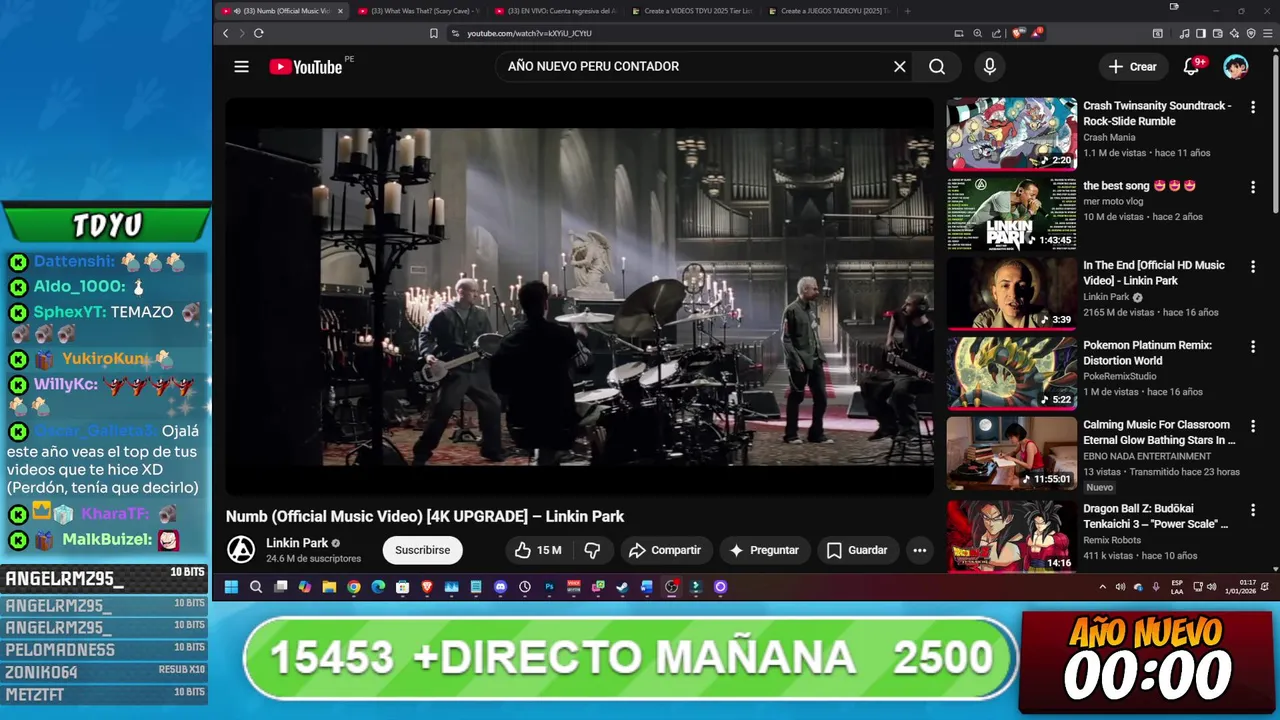1280x720 pixels.
Task: Open options menu for Crash Twinsanity video
Action: 1253,107
